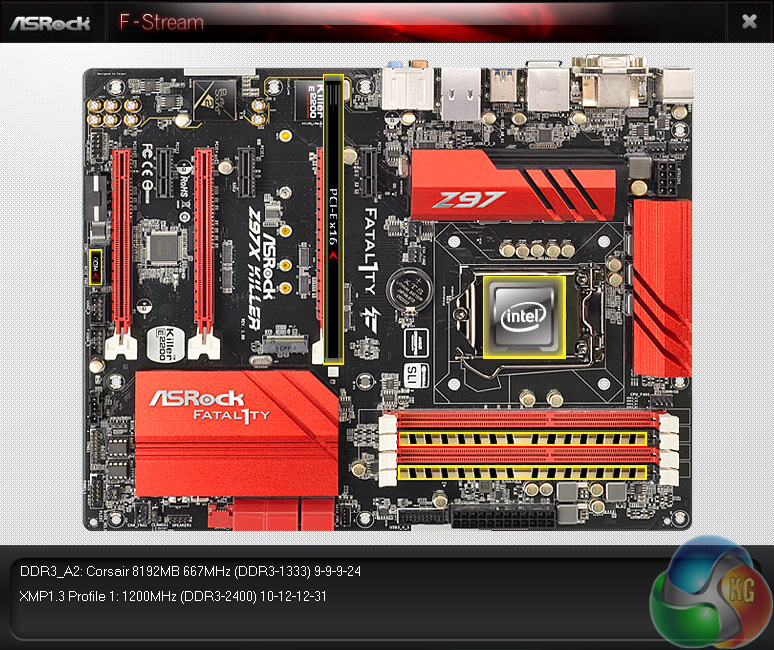The image size is (774, 650).
Task: Click the ASRock logo in title bar
Action: [x=50, y=23]
